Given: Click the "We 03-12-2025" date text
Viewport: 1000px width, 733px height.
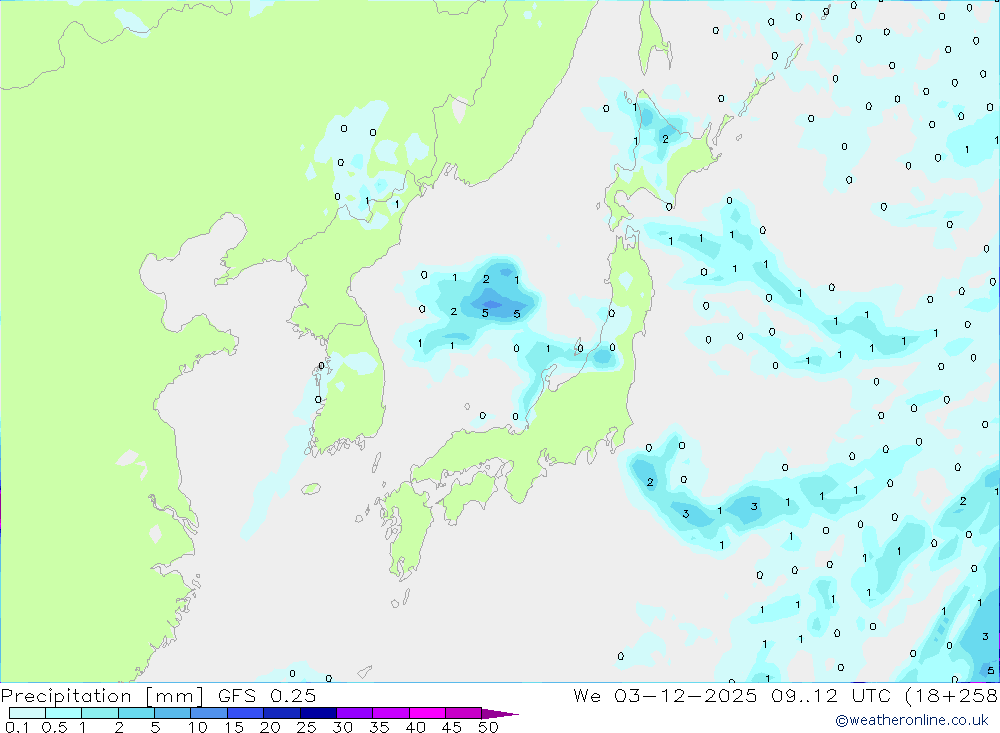Looking at the screenshot, I should 665,695.
